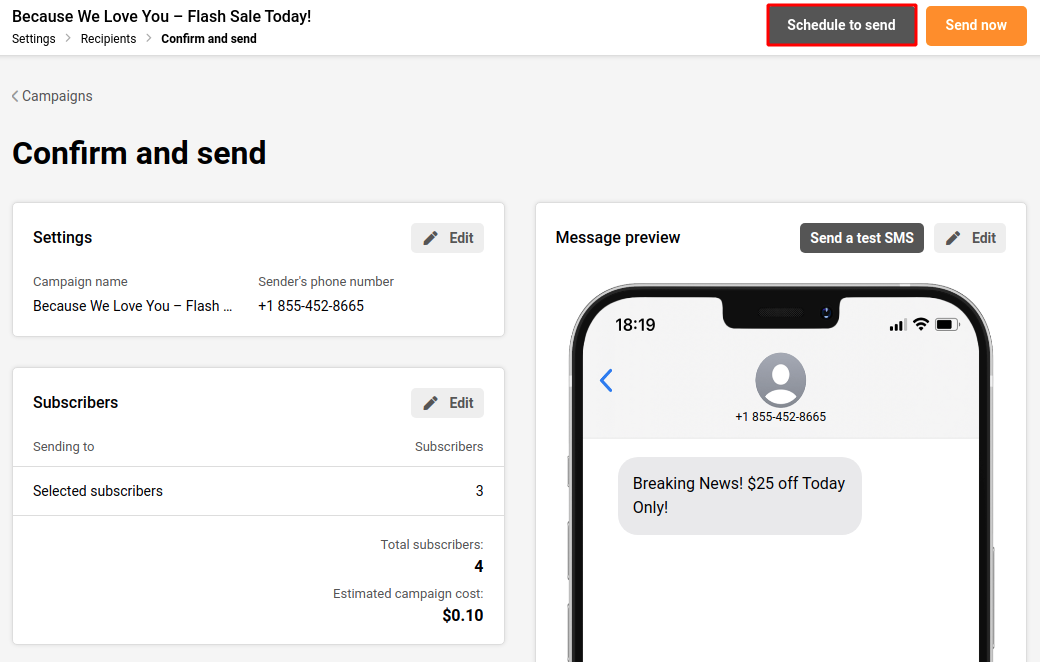Click the pencil icon in Message preview
Screen dimensions: 1040x662
pos(954,238)
